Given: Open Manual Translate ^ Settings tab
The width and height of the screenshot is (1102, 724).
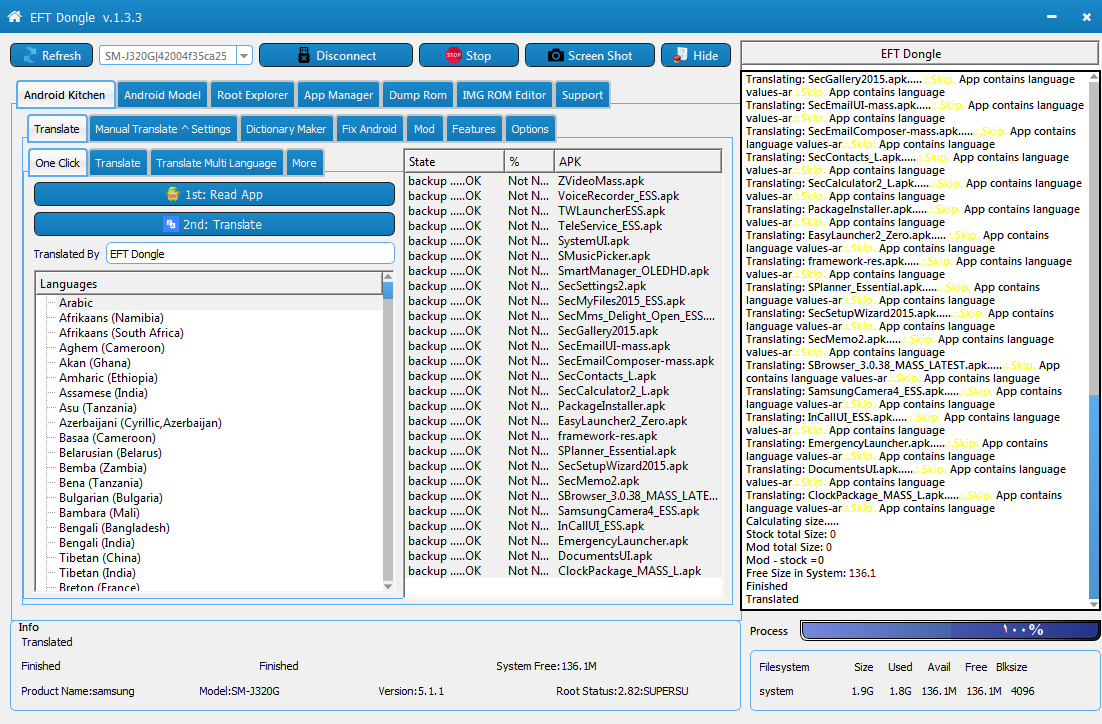Looking at the screenshot, I should coord(162,129).
